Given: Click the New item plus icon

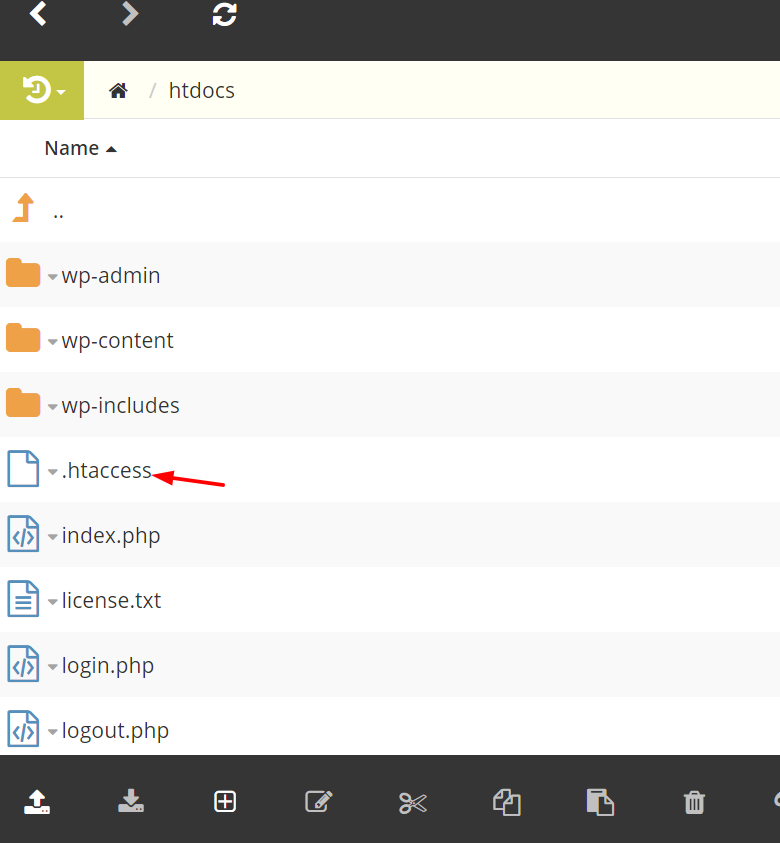Looking at the screenshot, I should (x=225, y=802).
